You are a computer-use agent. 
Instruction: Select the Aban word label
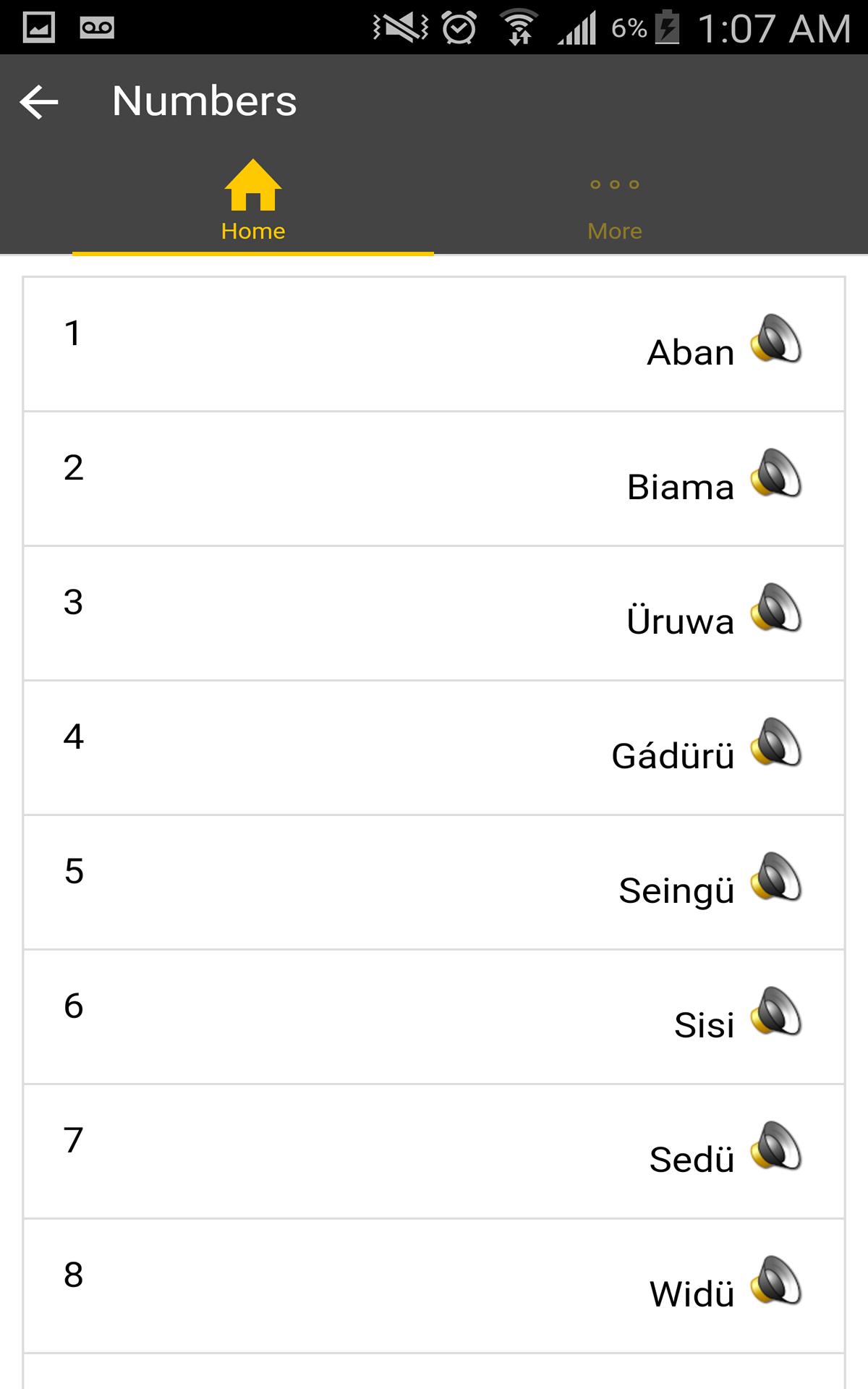click(x=690, y=353)
